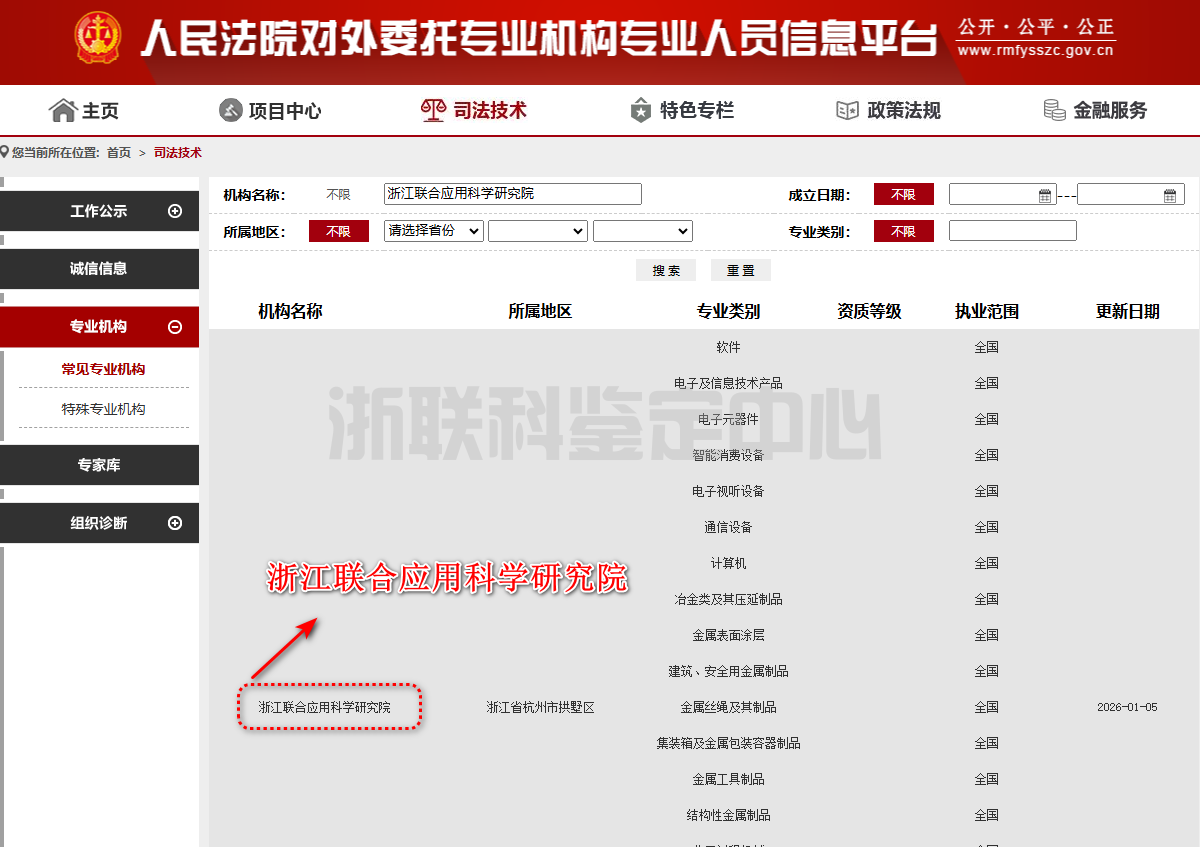Click the scales icon beside 司法技术

(x=433, y=110)
